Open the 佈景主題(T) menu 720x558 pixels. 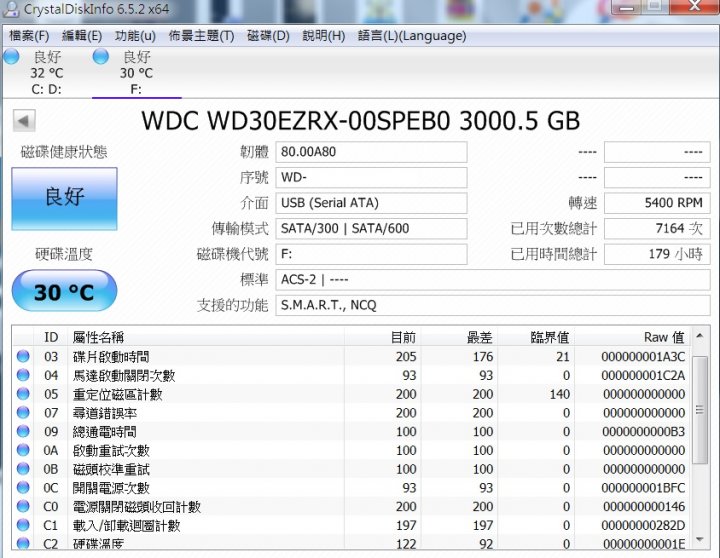click(201, 36)
